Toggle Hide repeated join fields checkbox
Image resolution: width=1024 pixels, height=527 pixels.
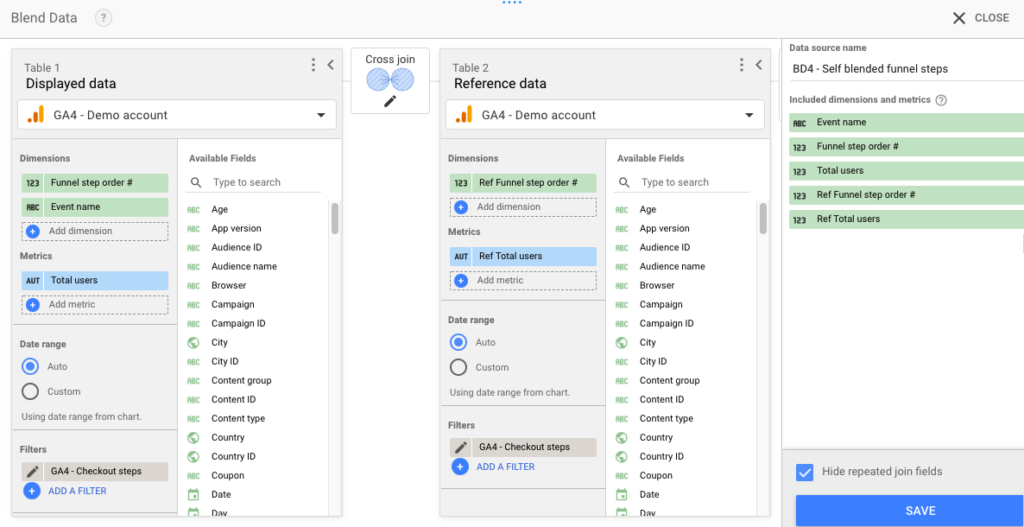(x=805, y=472)
